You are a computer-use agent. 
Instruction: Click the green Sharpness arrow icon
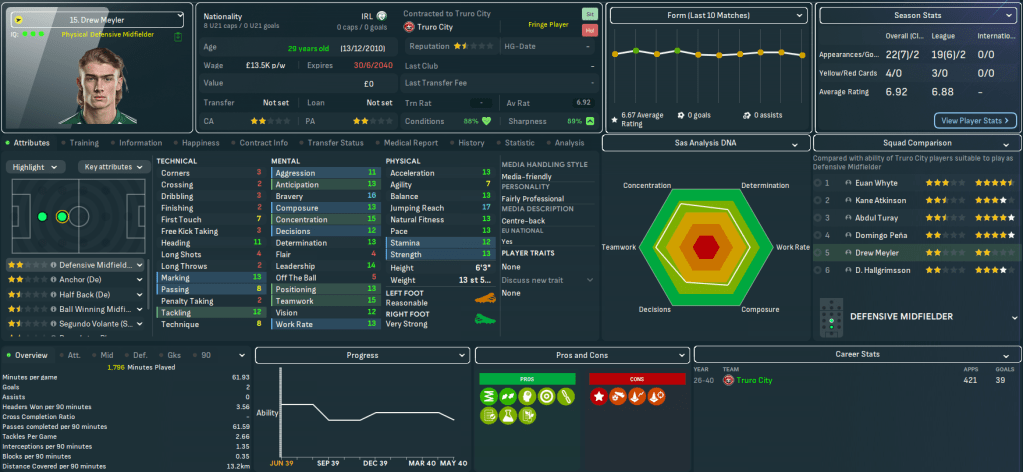coord(590,121)
